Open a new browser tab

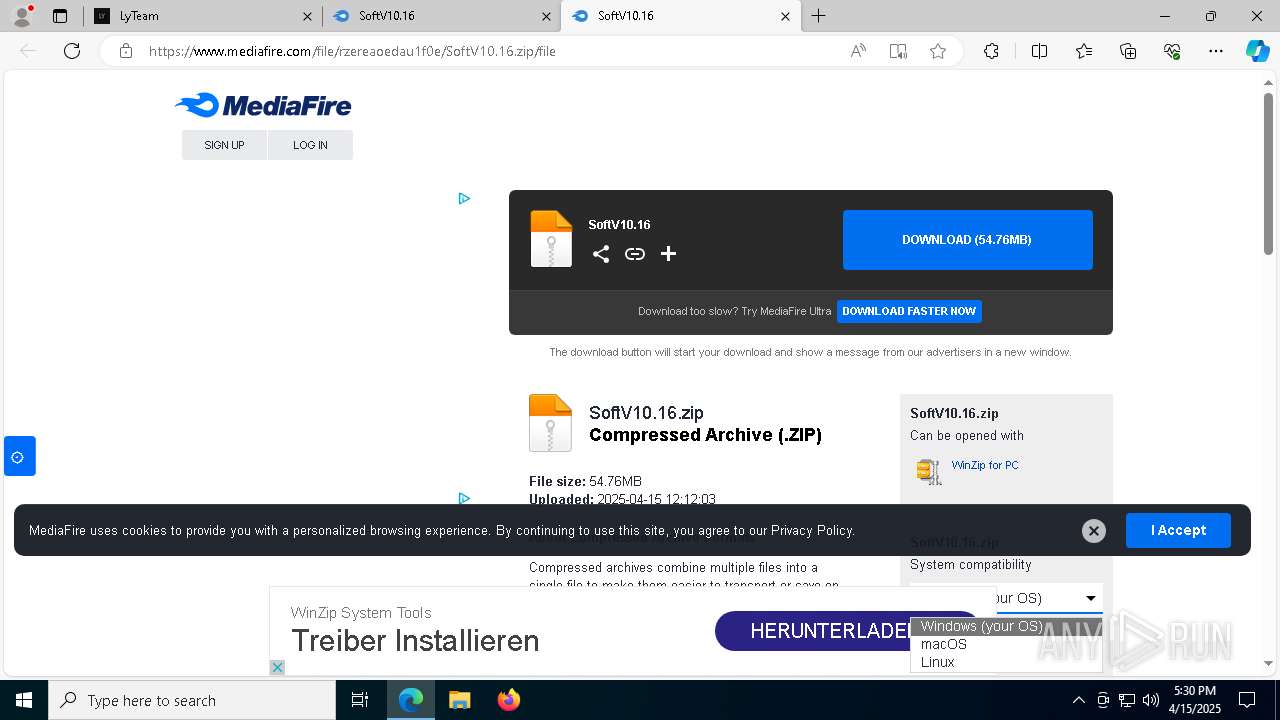[819, 16]
